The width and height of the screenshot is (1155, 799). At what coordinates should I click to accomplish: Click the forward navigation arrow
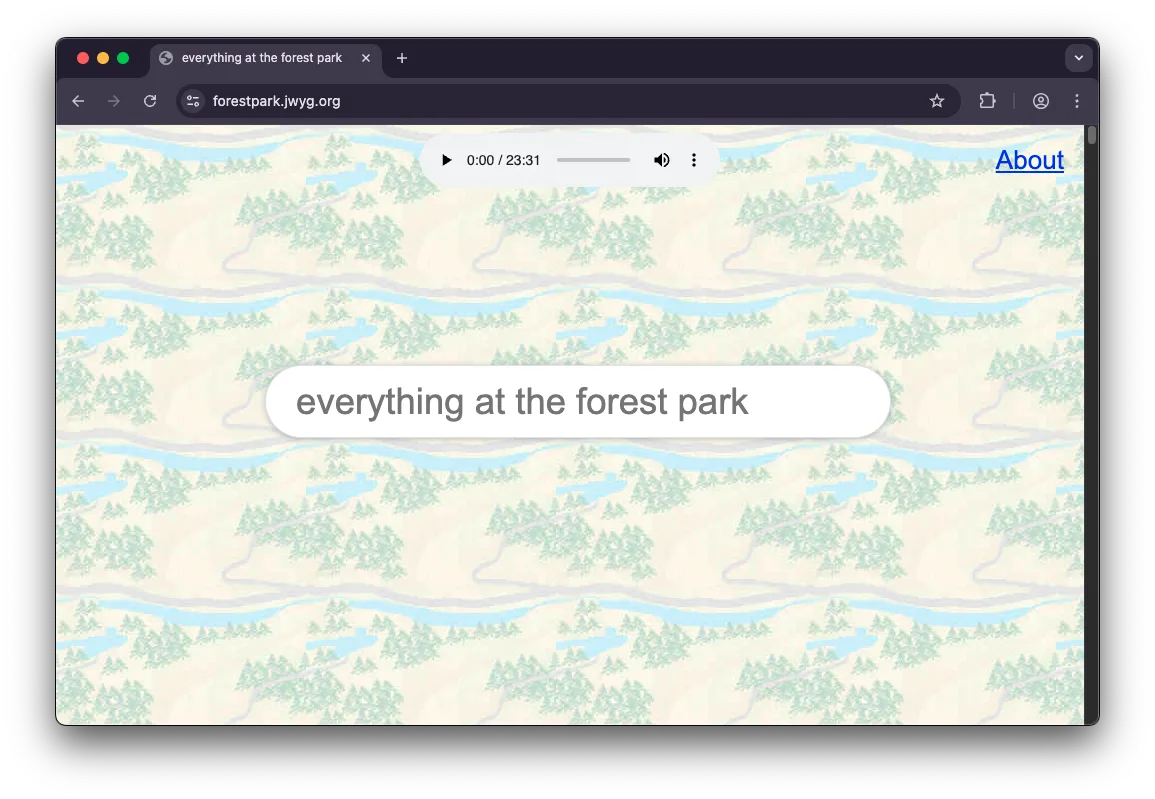114,101
